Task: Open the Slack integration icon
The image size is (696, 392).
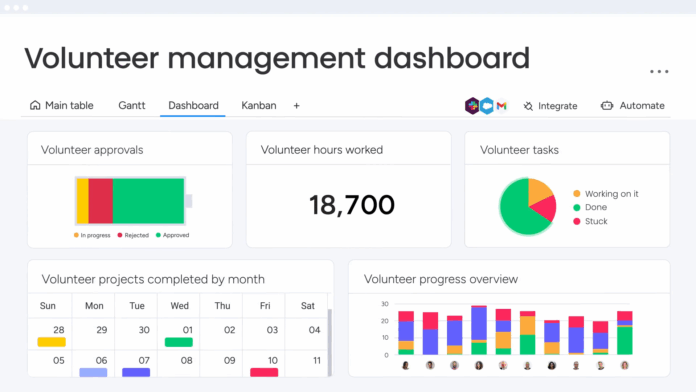Action: [472, 106]
